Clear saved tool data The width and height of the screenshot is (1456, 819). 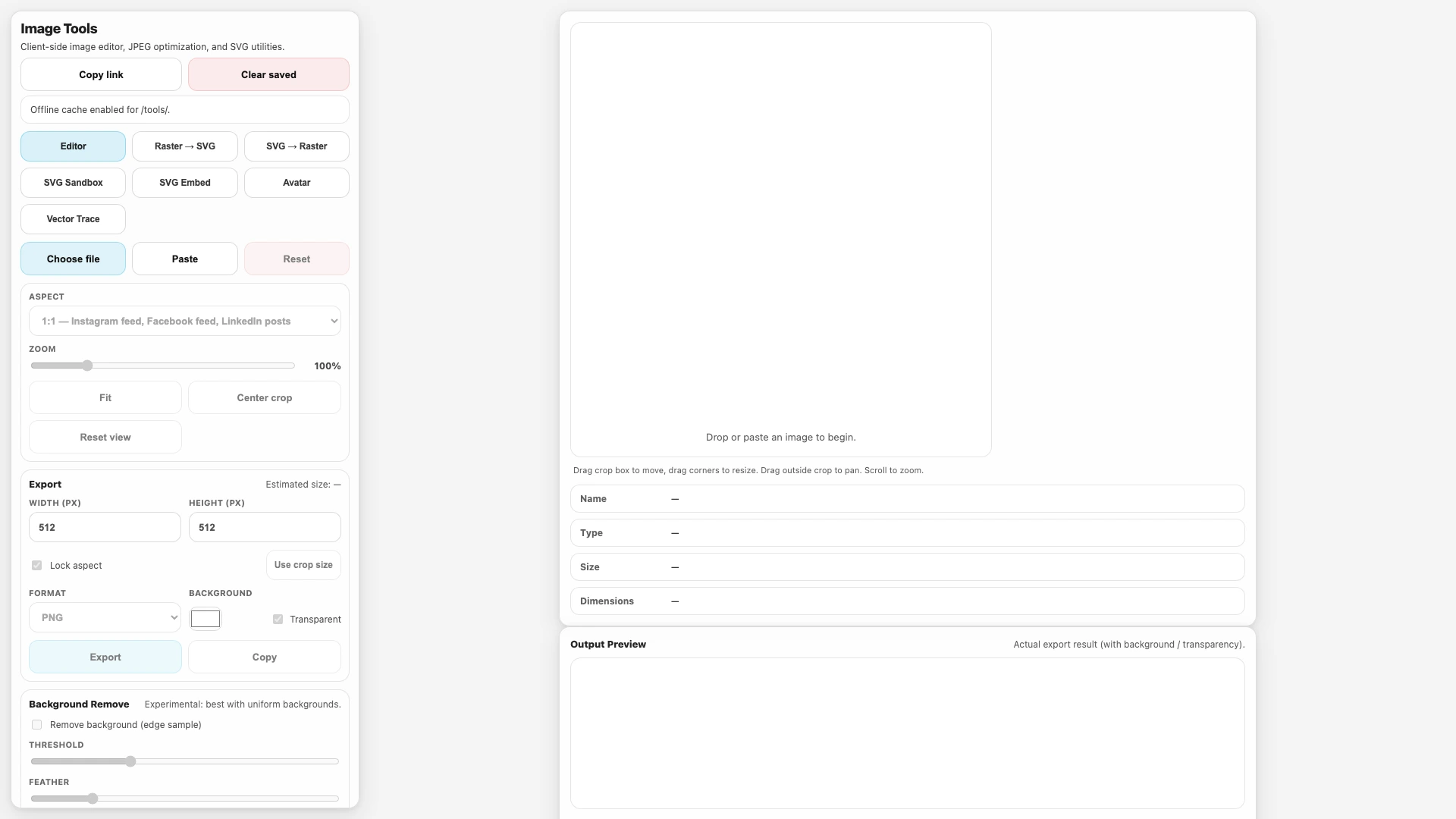point(268,74)
